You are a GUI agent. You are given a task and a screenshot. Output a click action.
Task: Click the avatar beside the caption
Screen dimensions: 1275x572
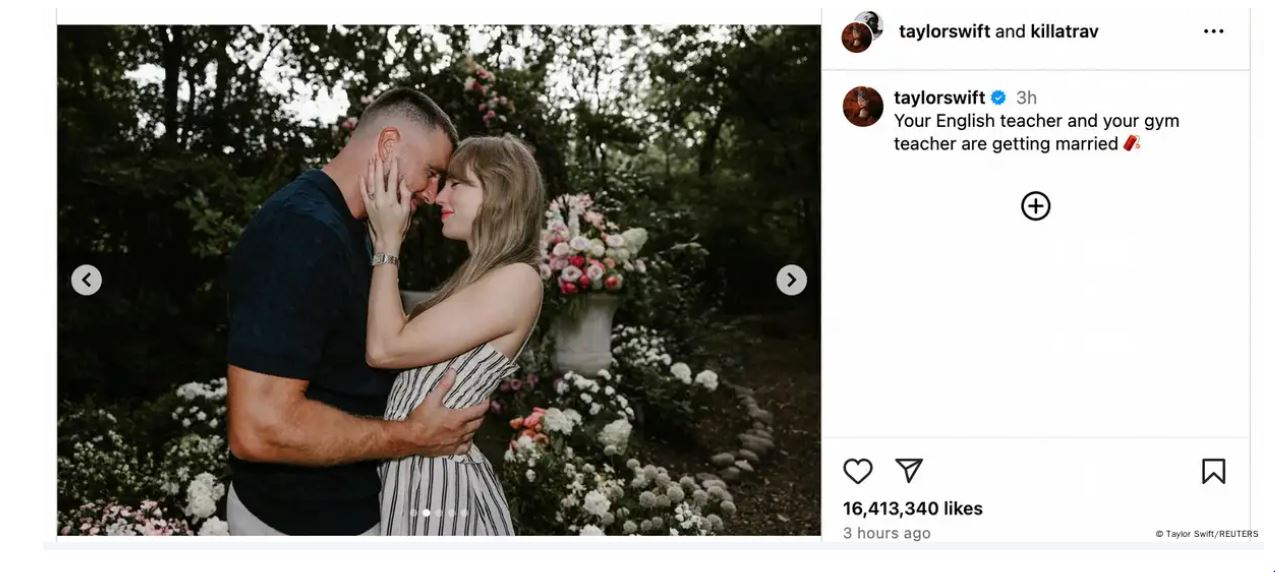point(863,106)
